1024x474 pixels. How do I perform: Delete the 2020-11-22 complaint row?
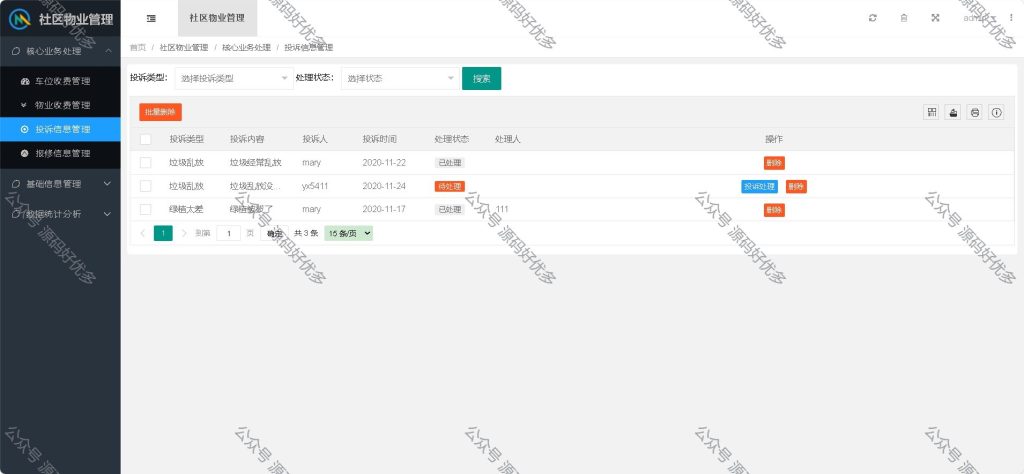pyautogui.click(x=774, y=163)
